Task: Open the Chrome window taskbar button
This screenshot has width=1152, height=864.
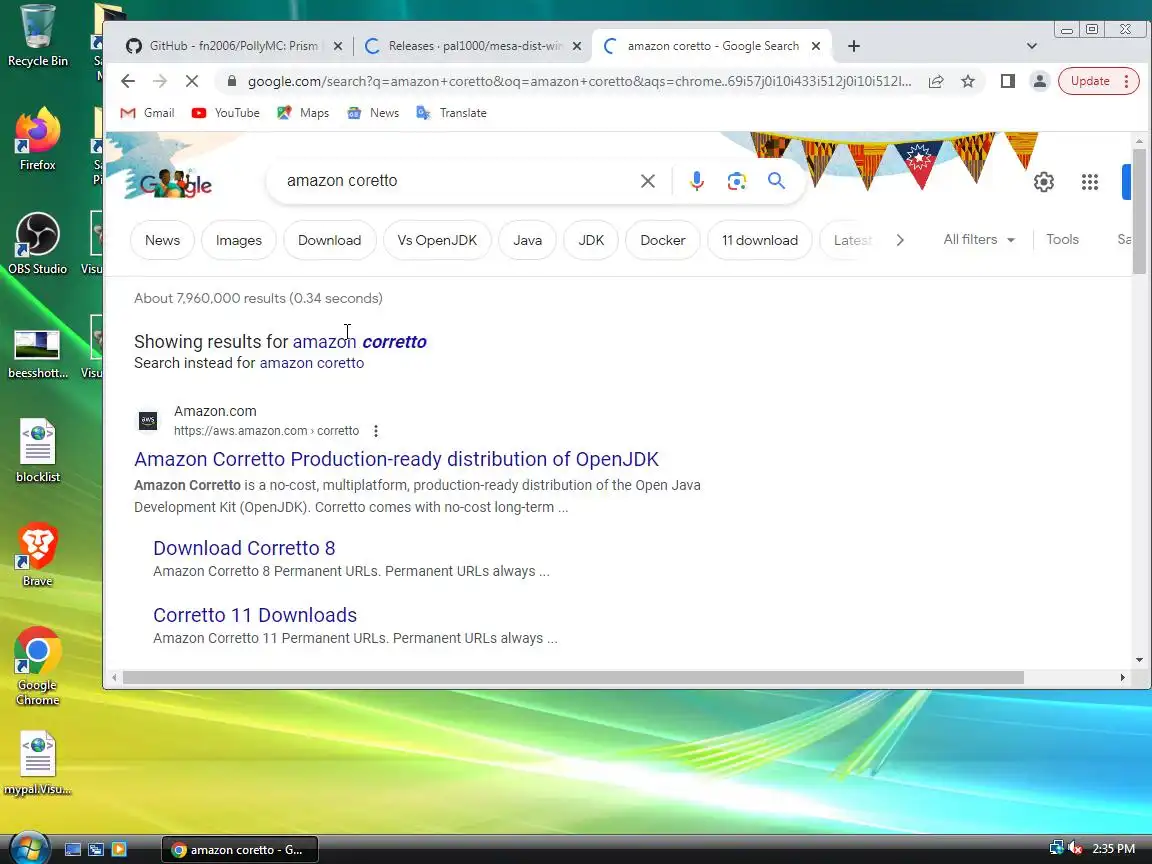Action: (240, 850)
